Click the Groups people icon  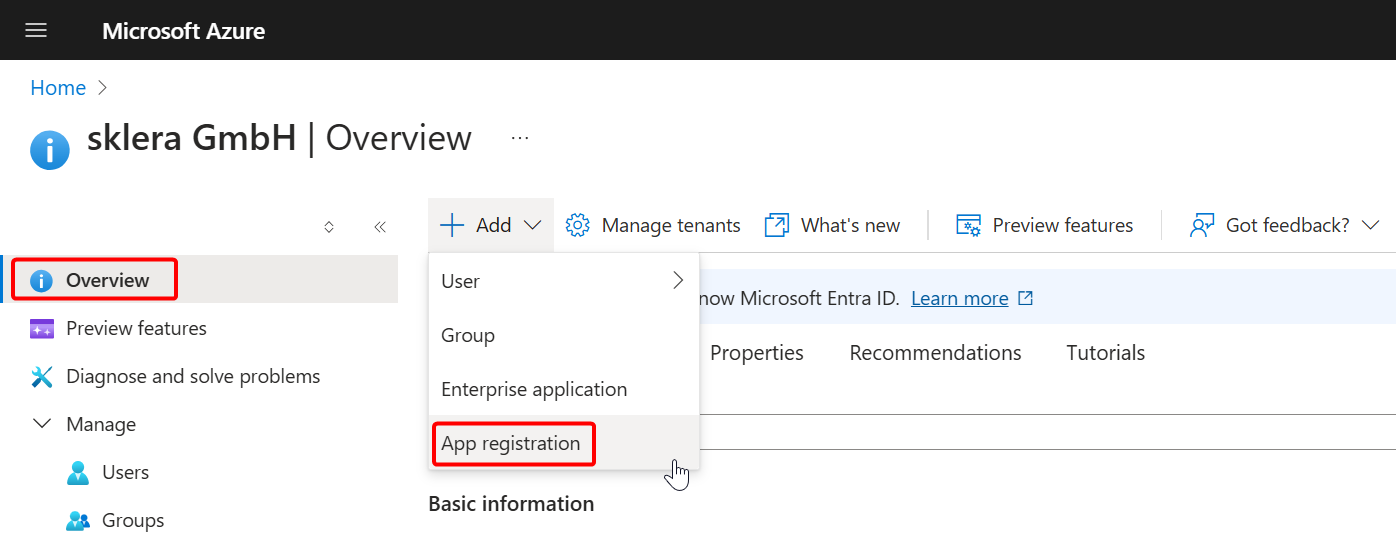point(78,521)
